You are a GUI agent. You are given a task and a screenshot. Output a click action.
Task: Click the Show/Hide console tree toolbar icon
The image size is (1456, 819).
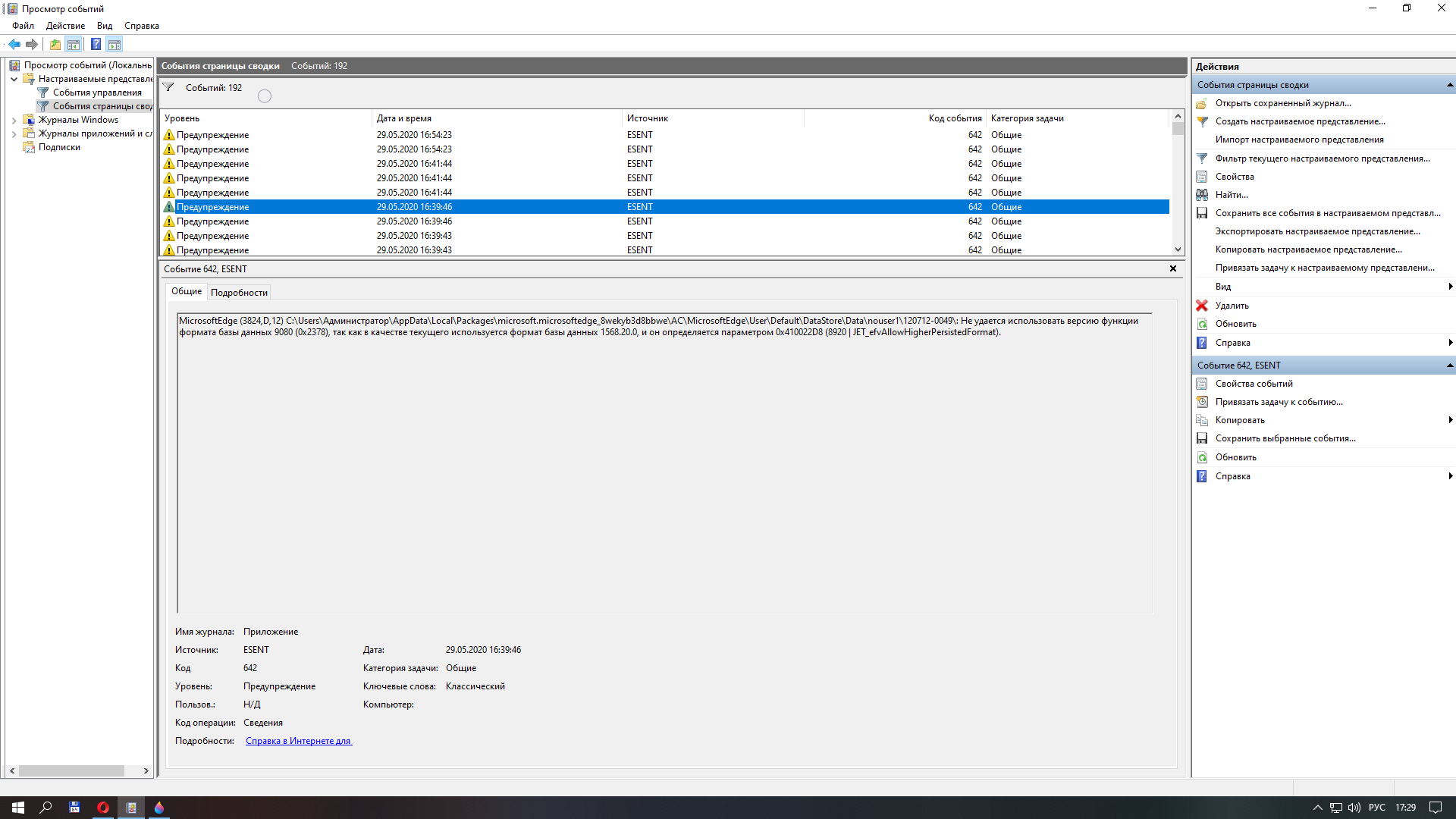coord(74,44)
